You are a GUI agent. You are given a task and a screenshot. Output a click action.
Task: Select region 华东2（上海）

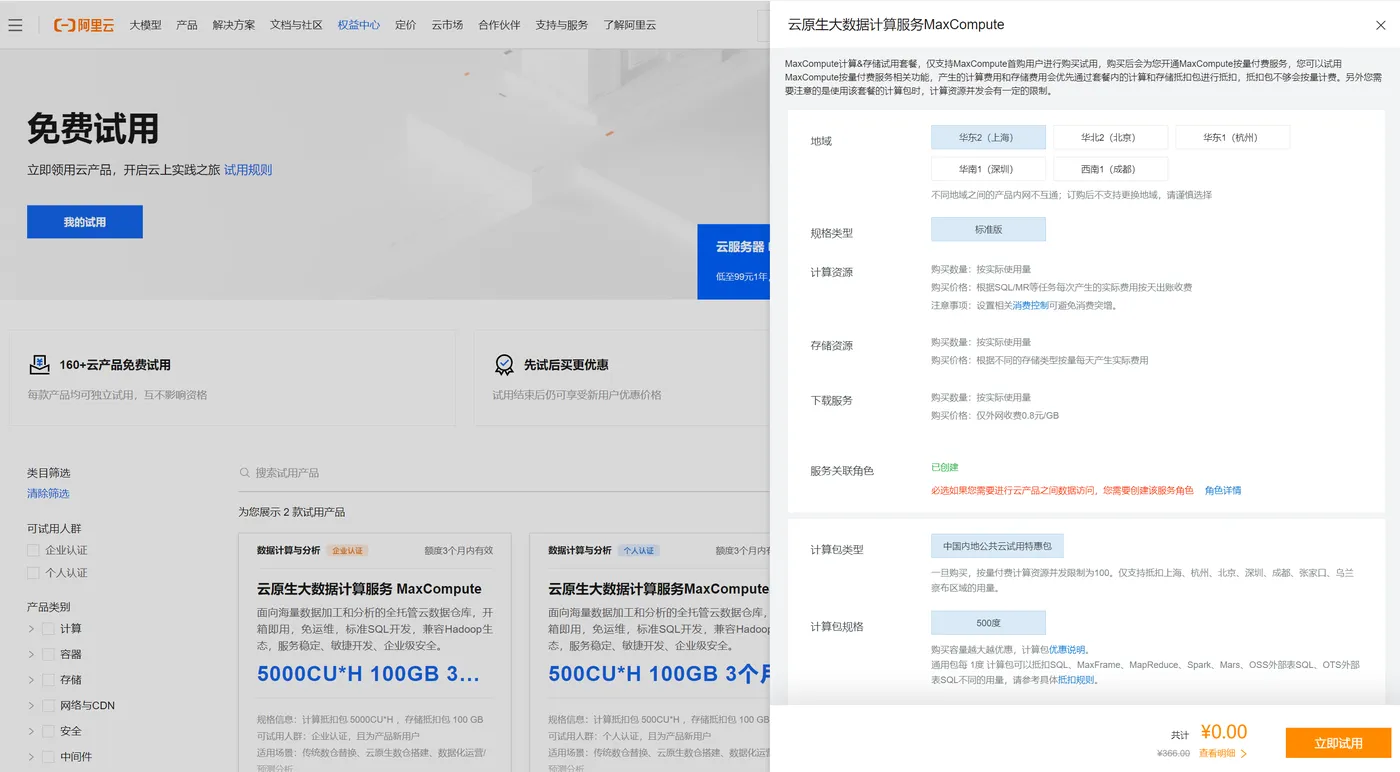[x=988, y=137]
